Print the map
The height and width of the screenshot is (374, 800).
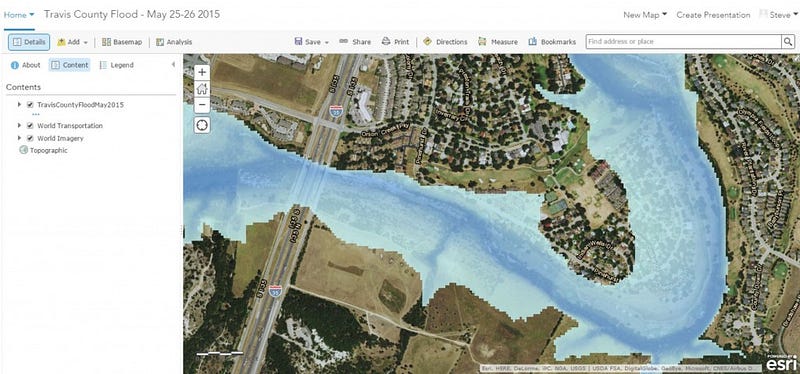click(395, 42)
